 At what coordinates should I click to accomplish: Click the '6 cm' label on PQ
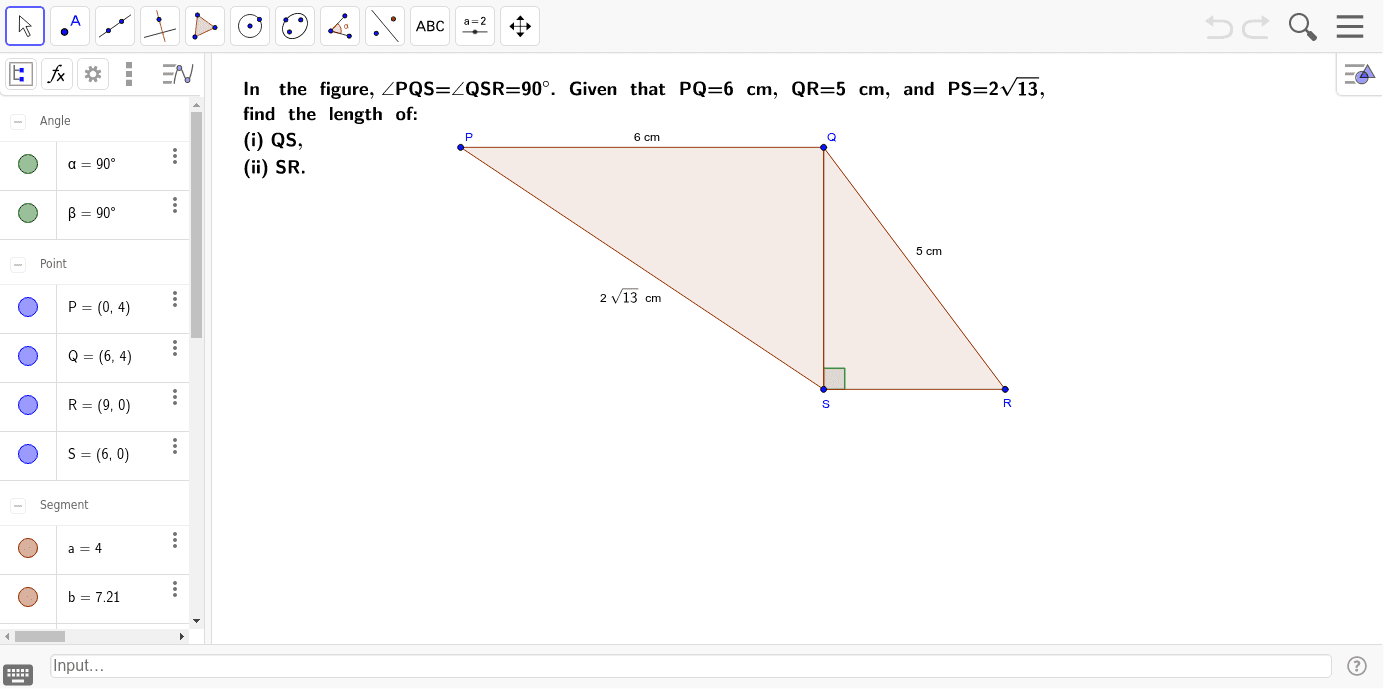[647, 137]
